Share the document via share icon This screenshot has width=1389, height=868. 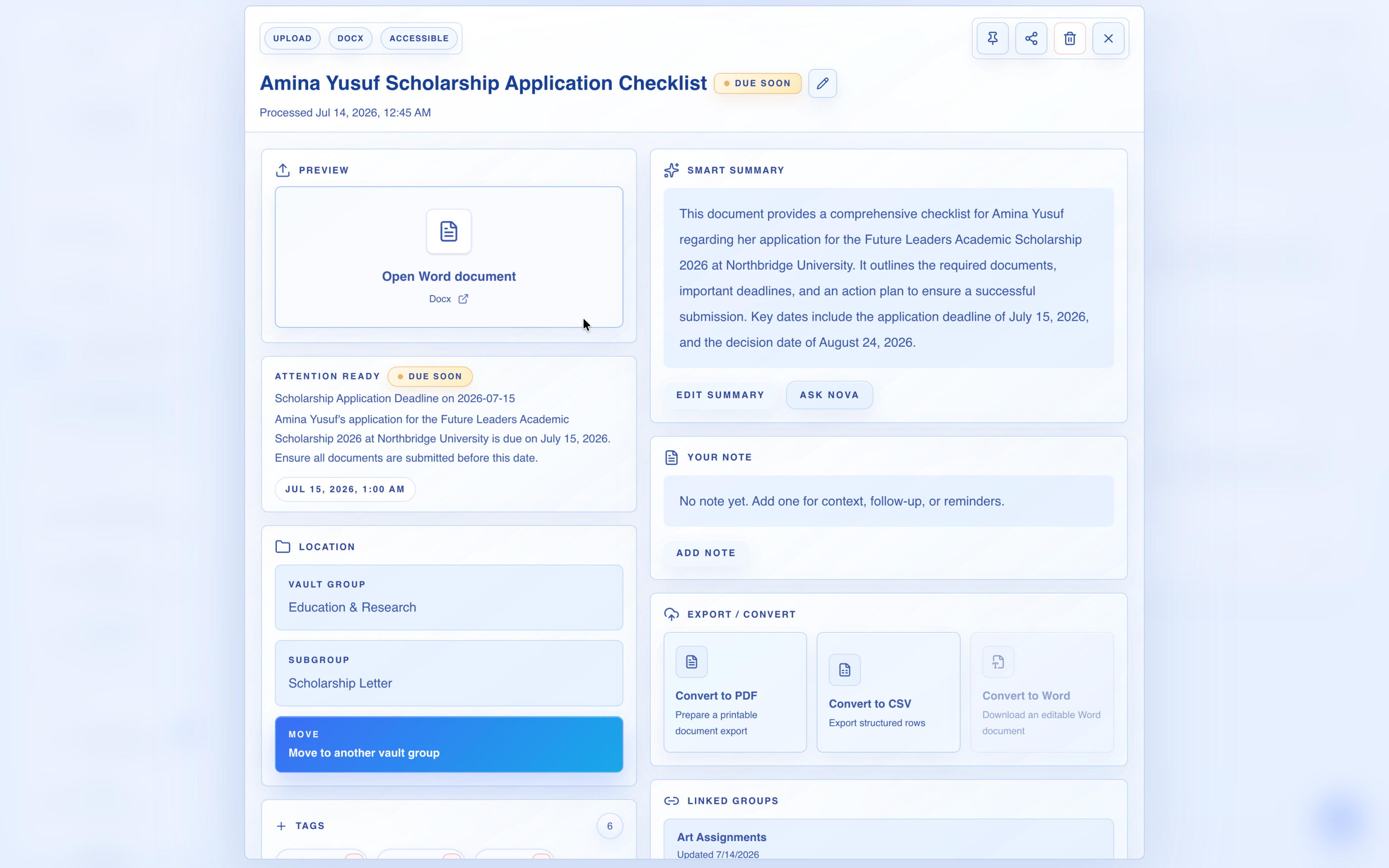pos(1031,39)
